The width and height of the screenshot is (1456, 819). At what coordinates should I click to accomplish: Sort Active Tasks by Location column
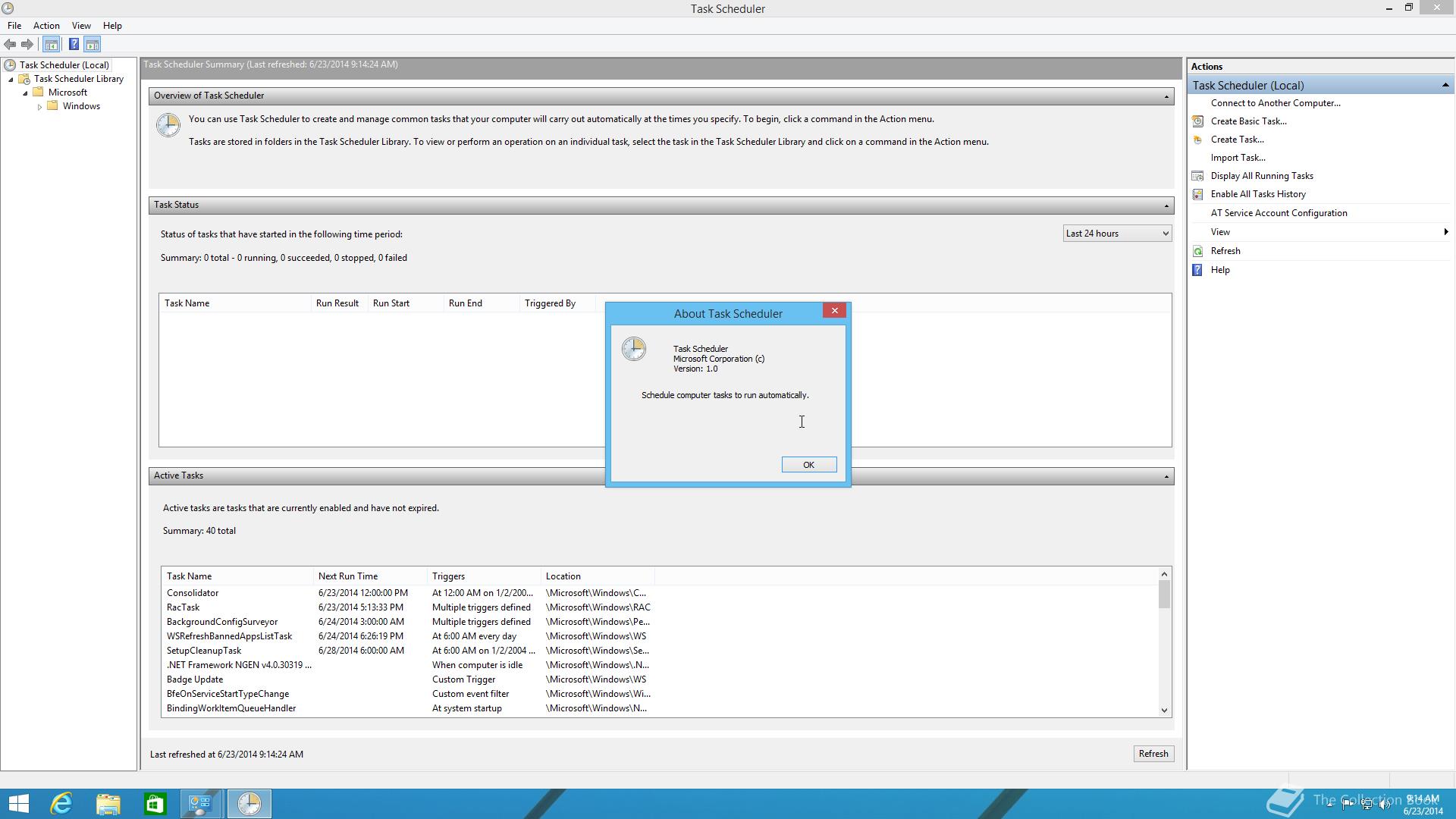coord(598,576)
